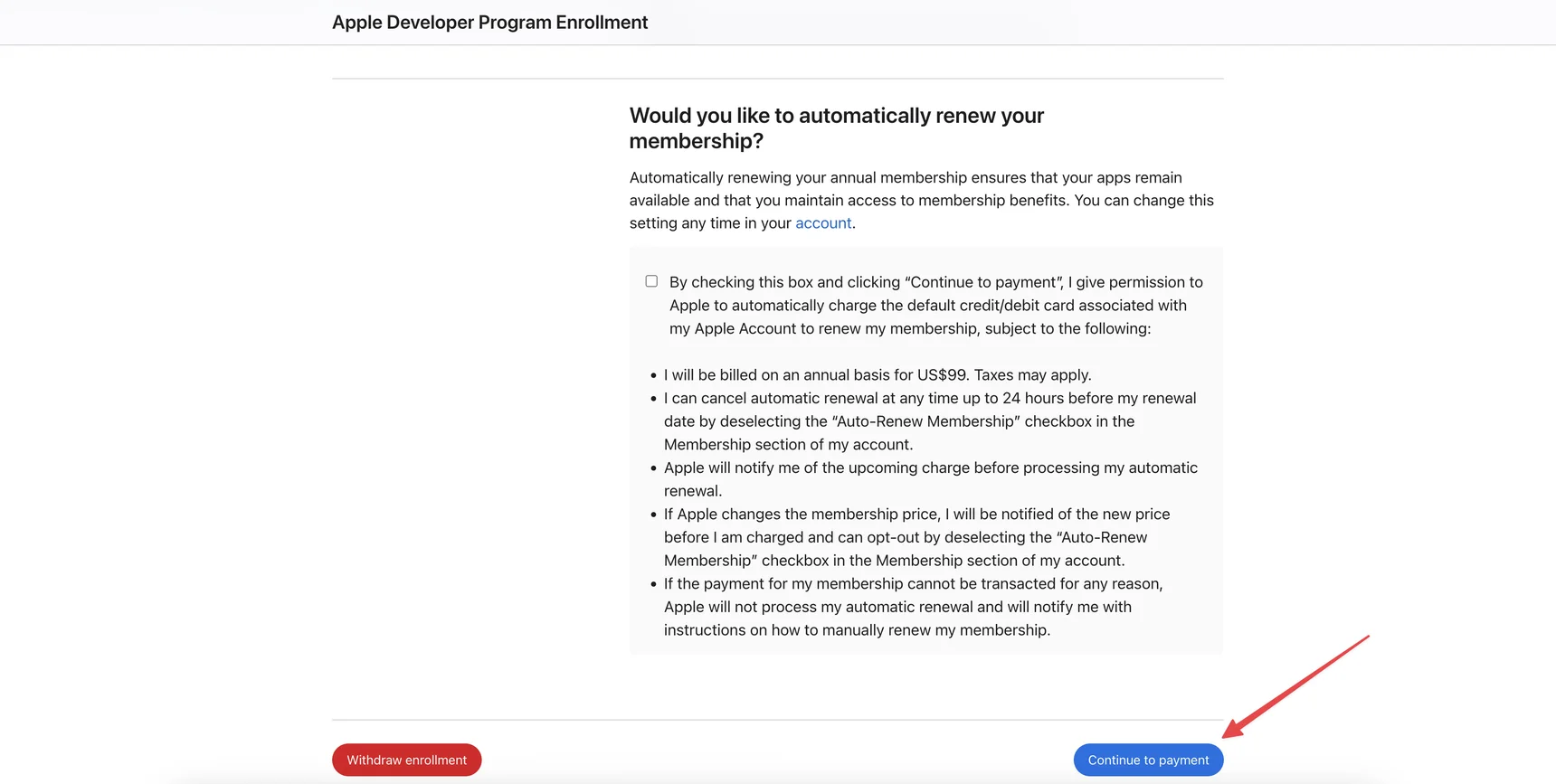Click the bullet about payment not transacted
Viewport: 1556px width, 784px height.
(914, 607)
